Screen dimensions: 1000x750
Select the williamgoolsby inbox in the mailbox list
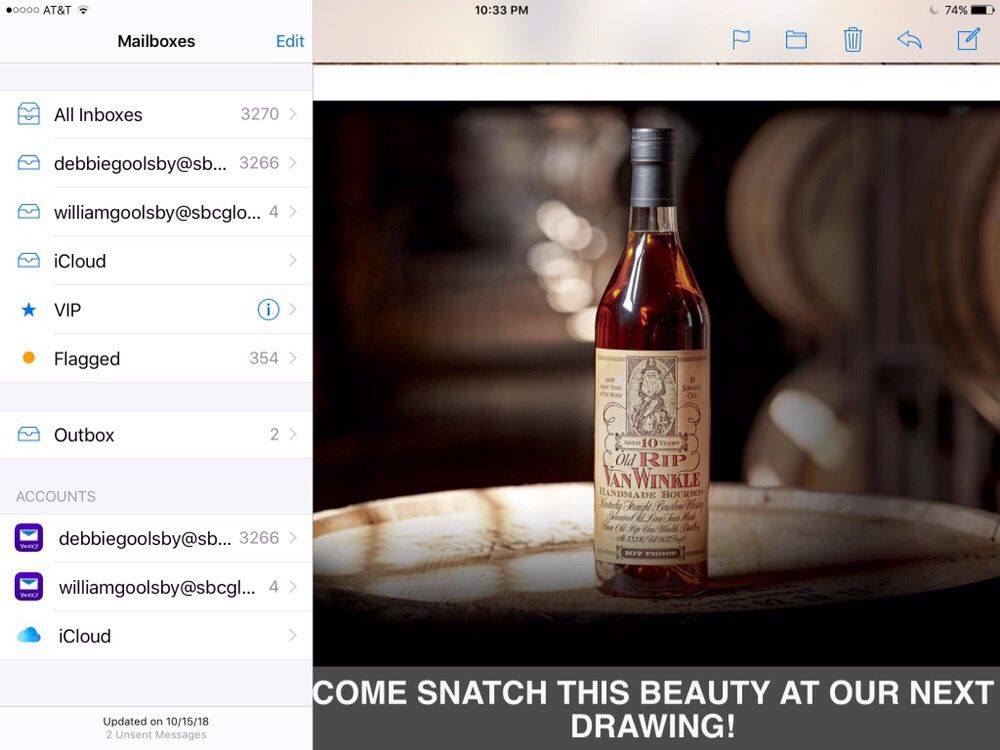[150, 212]
